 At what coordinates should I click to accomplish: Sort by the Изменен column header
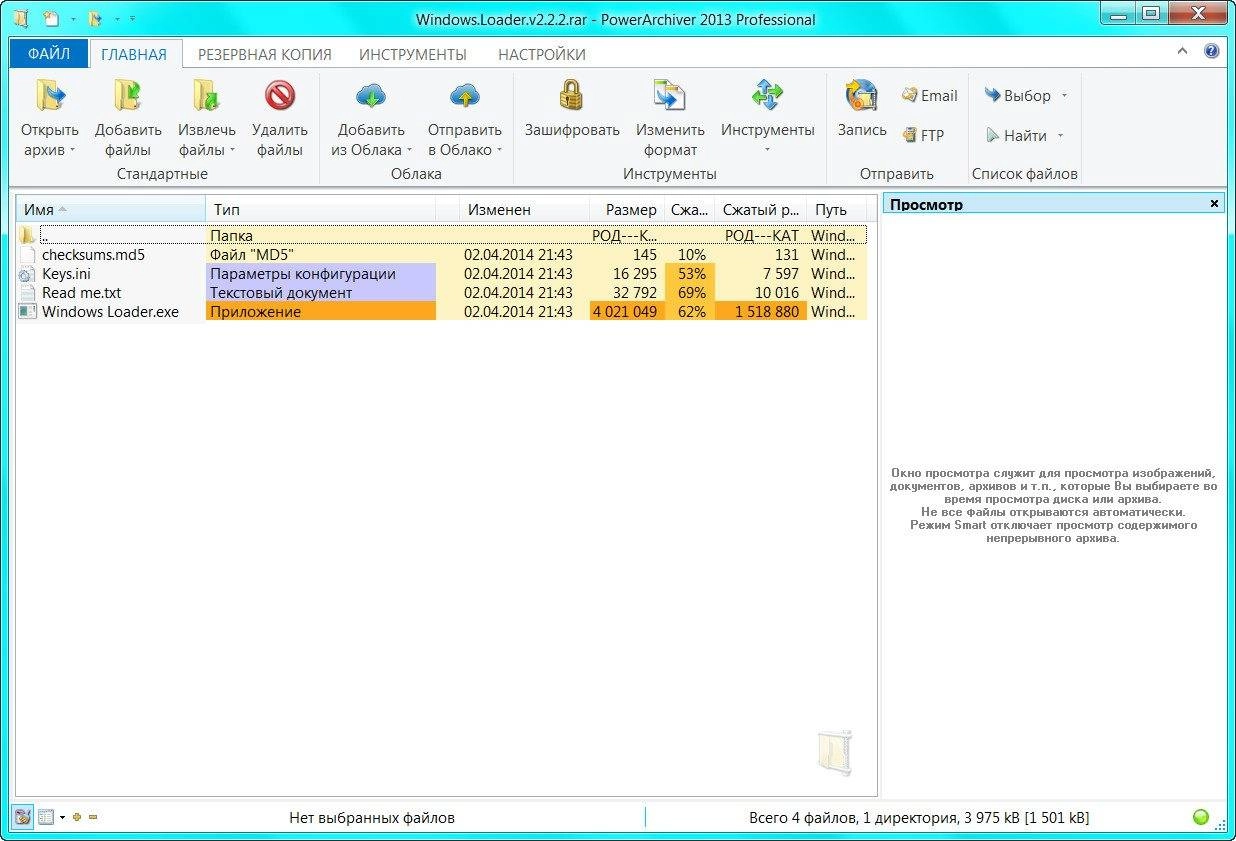coord(524,210)
